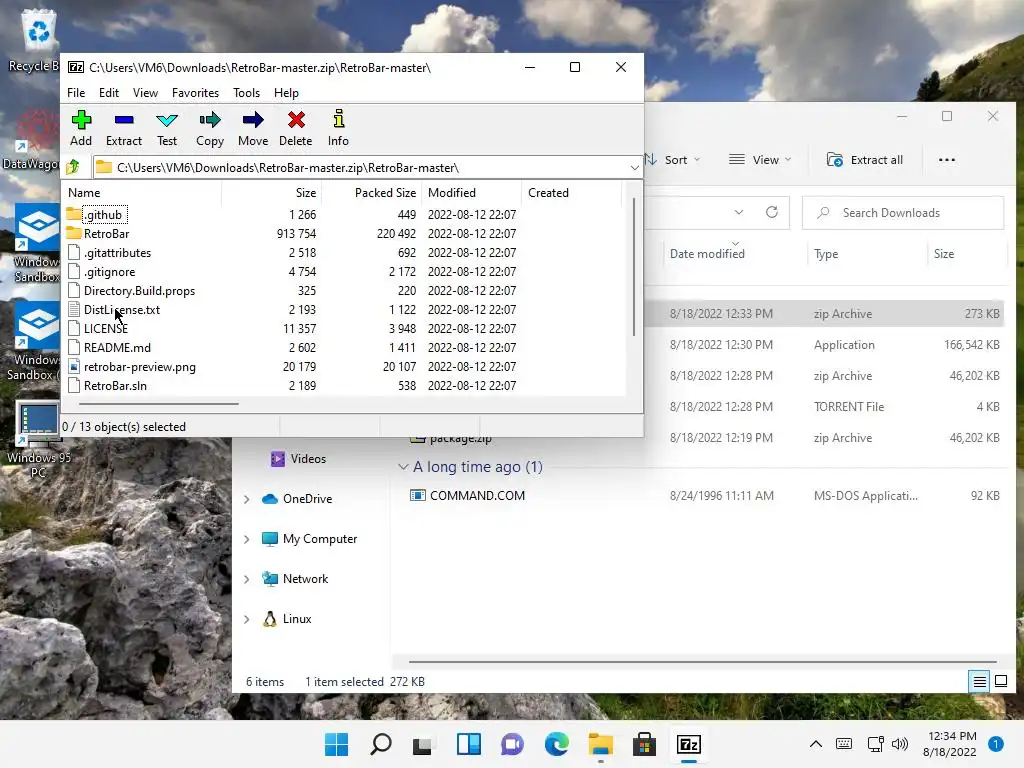This screenshot has height=768, width=1024.
Task: Sort 7-Zip list by Name column
Action: 142,193
